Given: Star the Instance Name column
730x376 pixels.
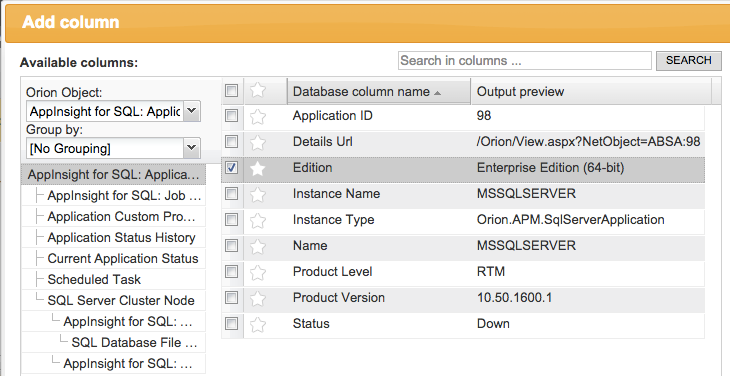Looking at the screenshot, I should point(257,195).
